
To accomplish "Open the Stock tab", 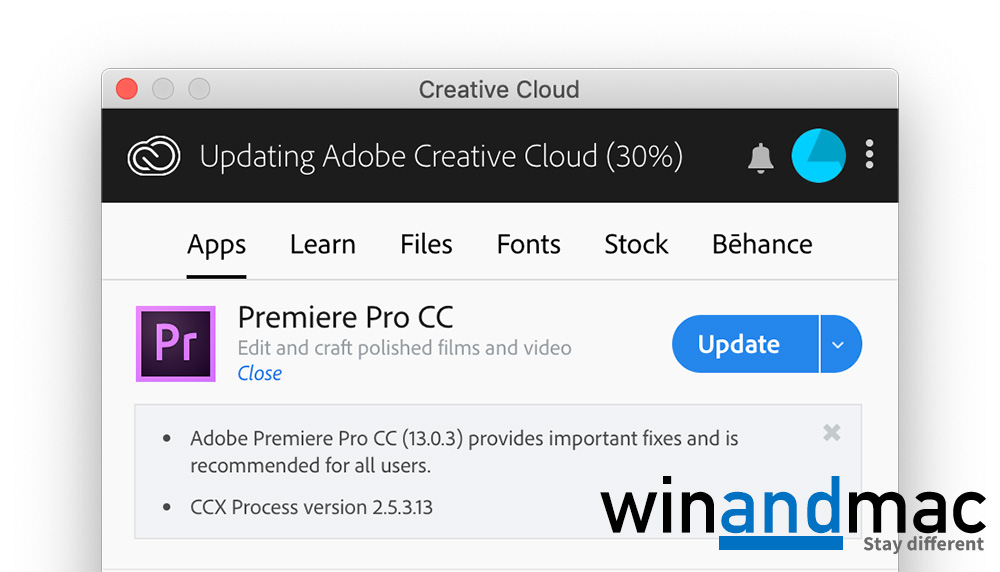I will coord(636,245).
